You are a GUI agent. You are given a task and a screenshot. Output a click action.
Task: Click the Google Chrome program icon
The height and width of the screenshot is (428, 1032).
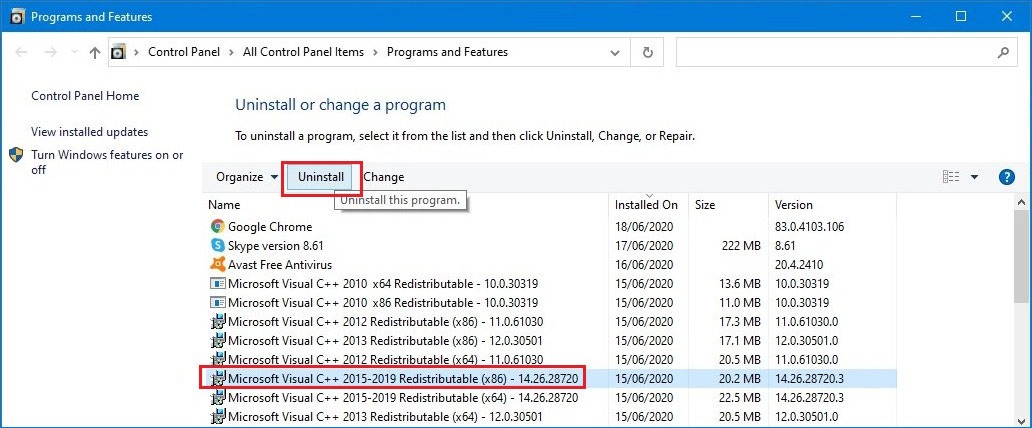coord(217,227)
